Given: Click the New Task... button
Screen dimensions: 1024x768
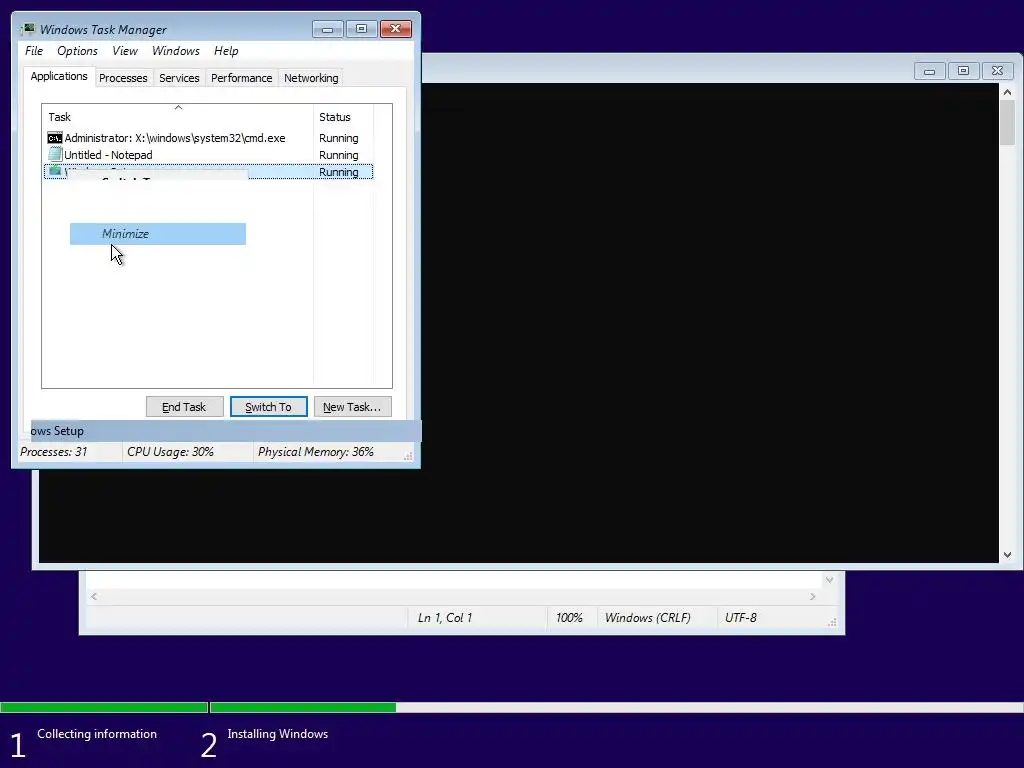Looking at the screenshot, I should pyautogui.click(x=353, y=407).
